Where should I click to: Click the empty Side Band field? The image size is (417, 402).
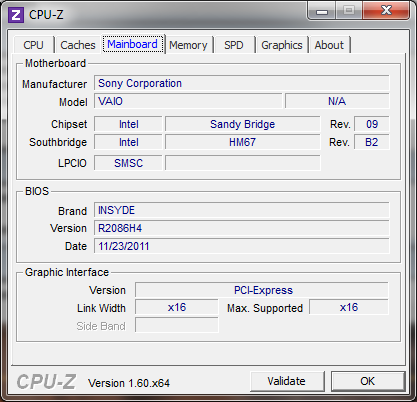pos(177,325)
